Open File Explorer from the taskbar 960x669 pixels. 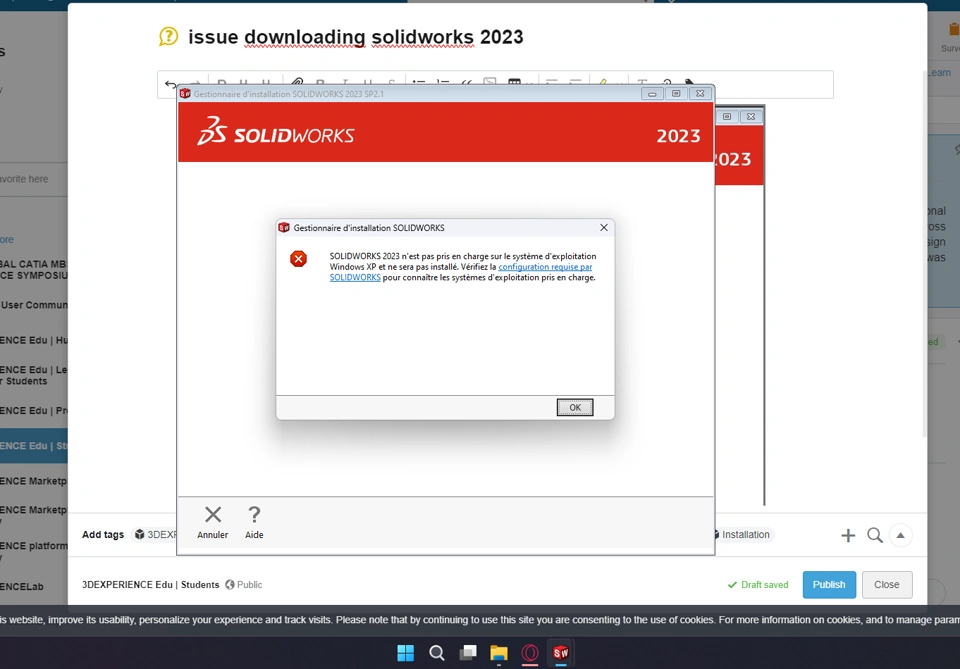[x=499, y=653]
